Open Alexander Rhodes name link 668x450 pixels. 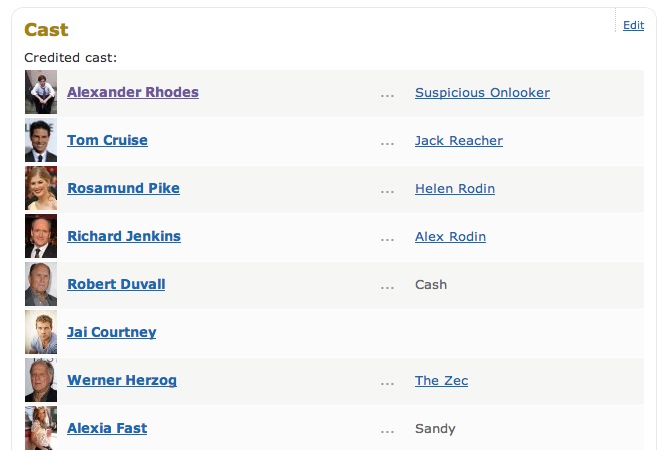(133, 93)
